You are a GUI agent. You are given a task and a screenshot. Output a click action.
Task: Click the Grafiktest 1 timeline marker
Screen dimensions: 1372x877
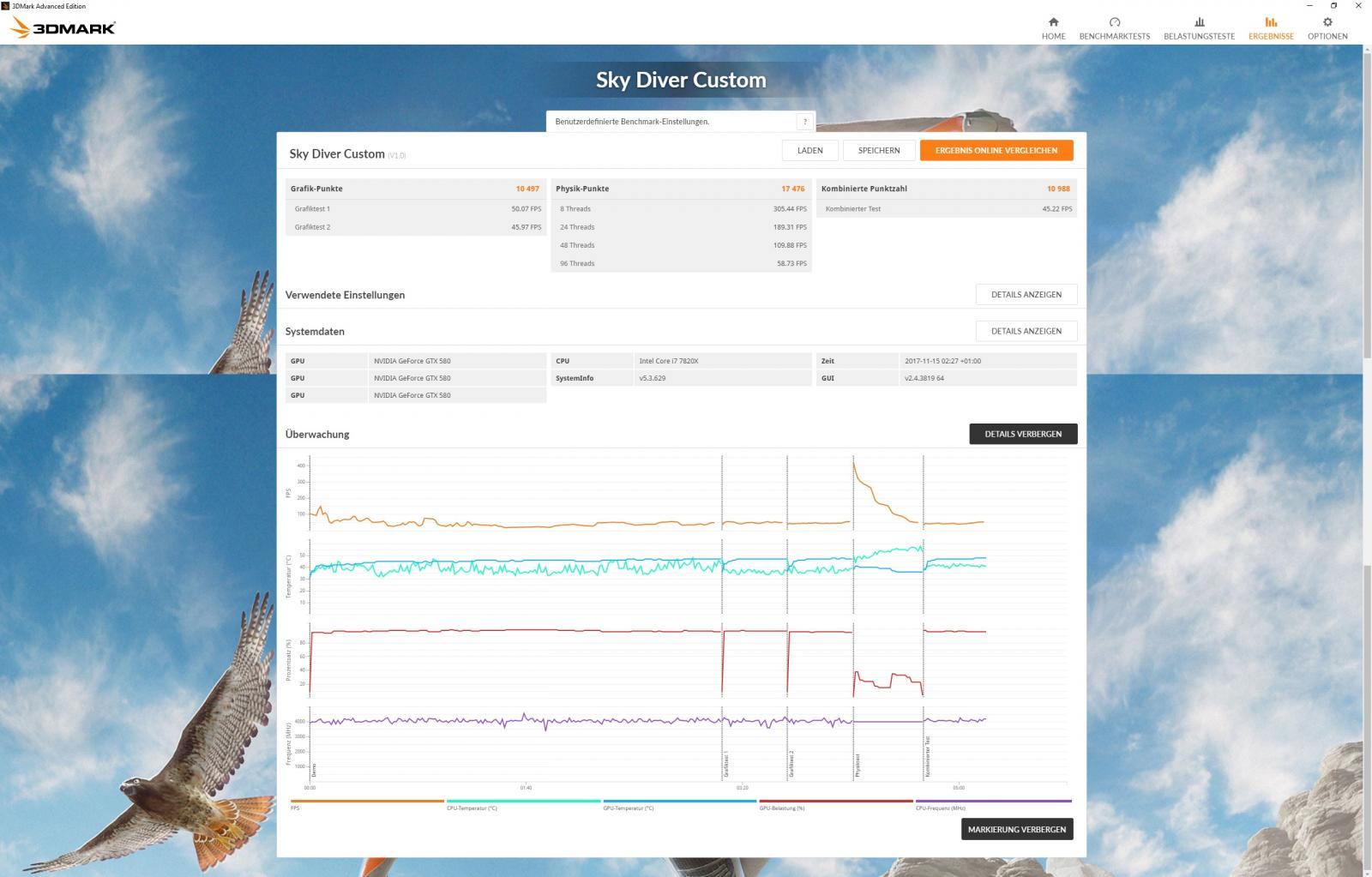point(726,764)
